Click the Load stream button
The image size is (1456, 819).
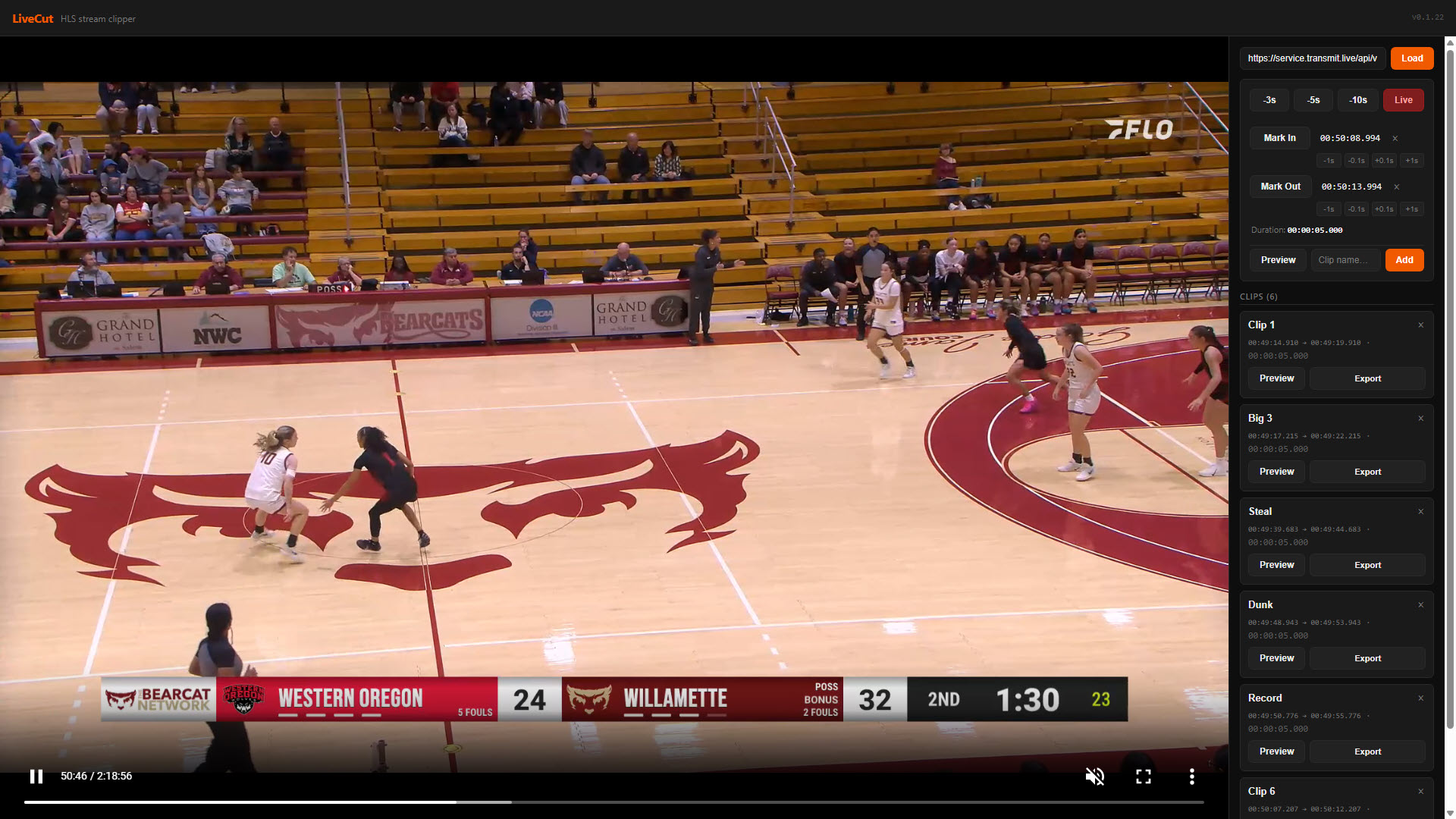1411,58
